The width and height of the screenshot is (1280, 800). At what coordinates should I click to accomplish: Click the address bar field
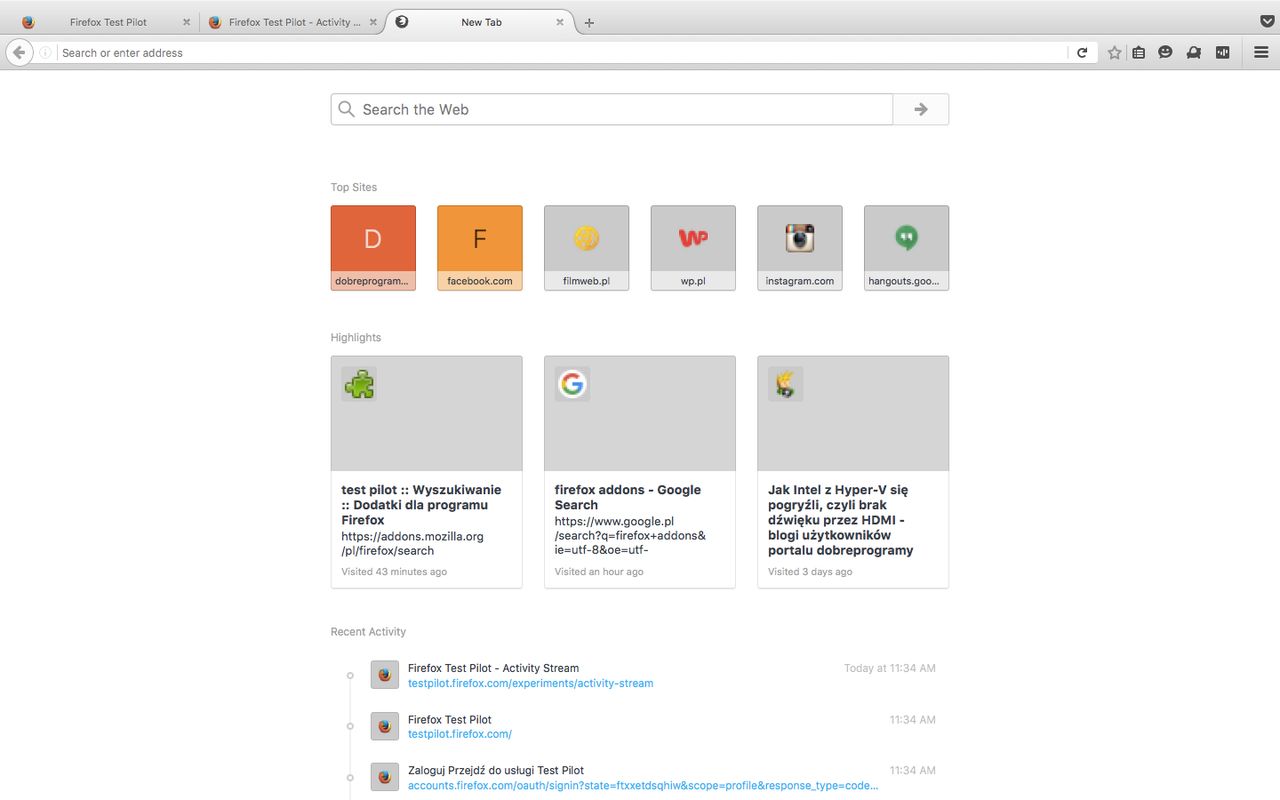563,53
